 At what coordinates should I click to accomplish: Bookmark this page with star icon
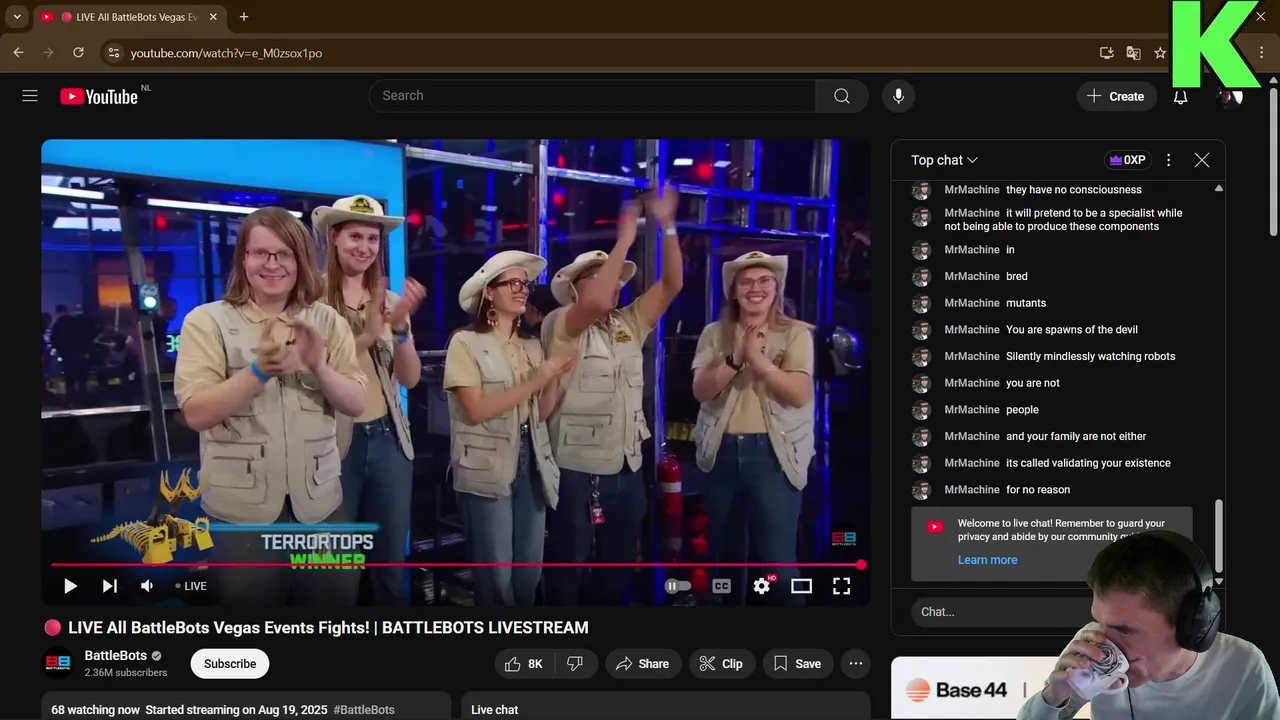tap(1160, 53)
